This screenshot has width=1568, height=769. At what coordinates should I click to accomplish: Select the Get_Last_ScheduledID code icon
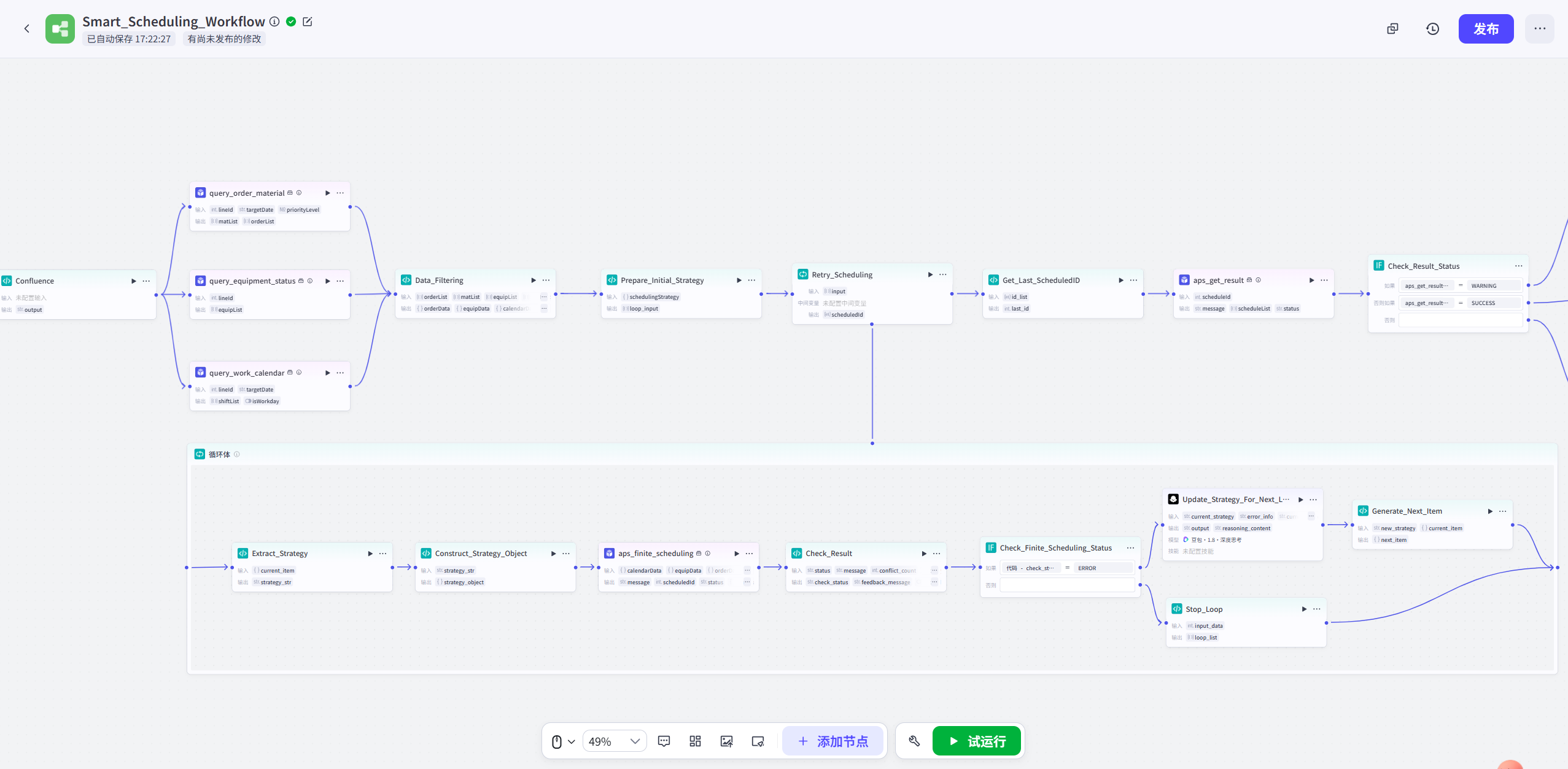pos(993,280)
